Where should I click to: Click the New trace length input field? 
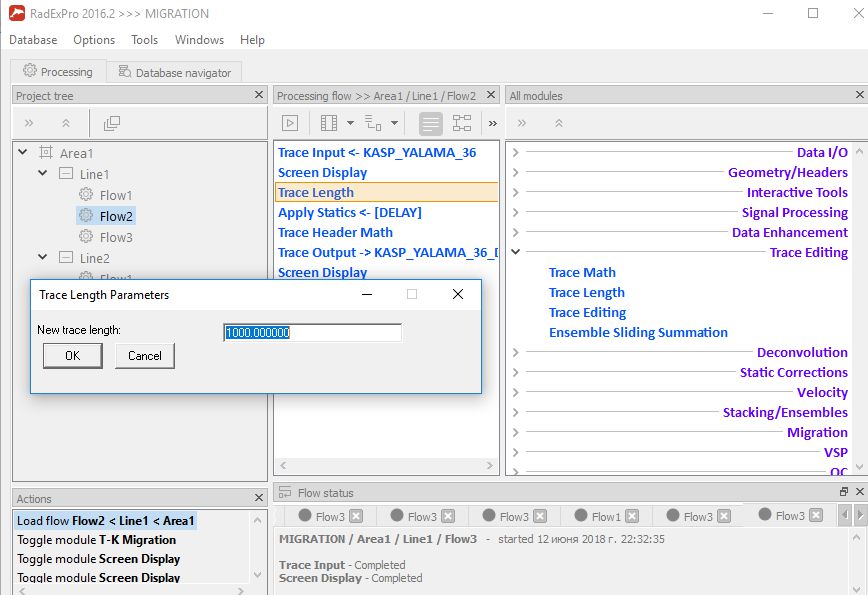coord(312,333)
